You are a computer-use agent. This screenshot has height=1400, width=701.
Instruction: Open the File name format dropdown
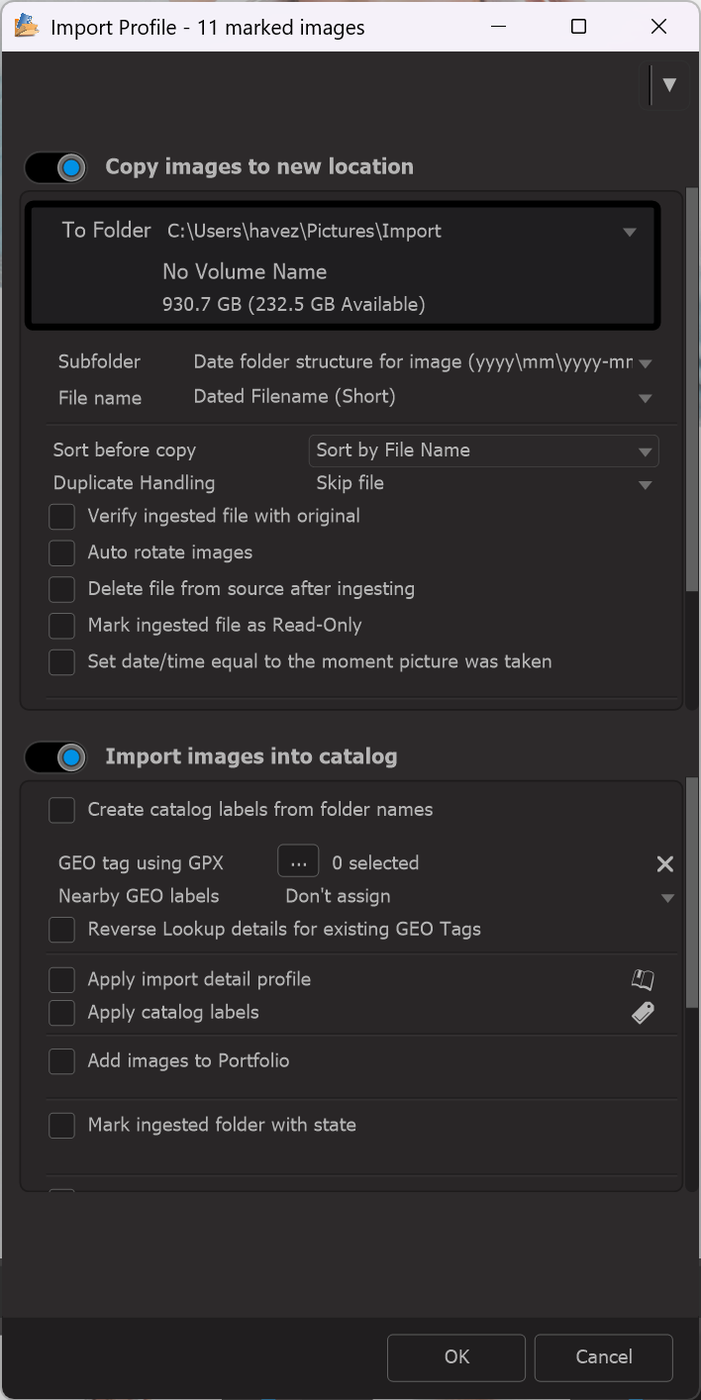(x=645, y=398)
